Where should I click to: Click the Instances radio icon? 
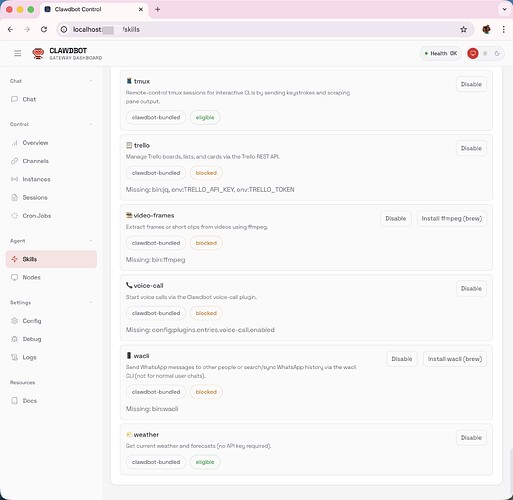tap(14, 179)
